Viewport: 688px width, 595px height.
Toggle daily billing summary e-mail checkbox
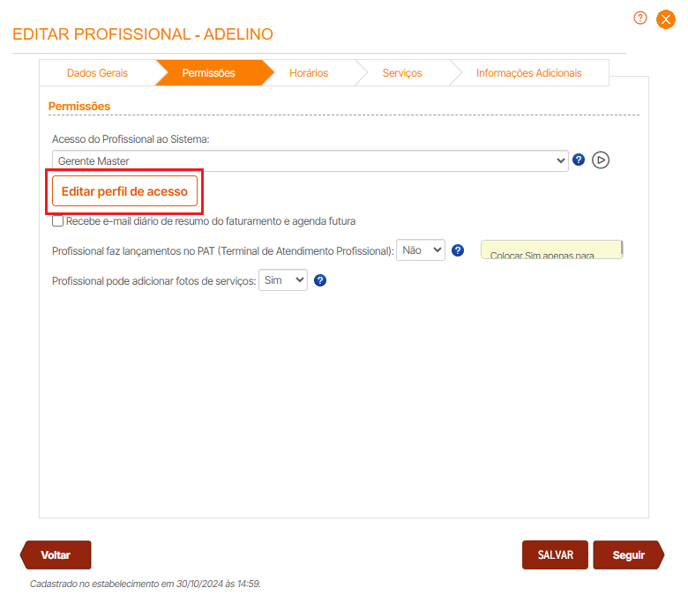click(58, 221)
